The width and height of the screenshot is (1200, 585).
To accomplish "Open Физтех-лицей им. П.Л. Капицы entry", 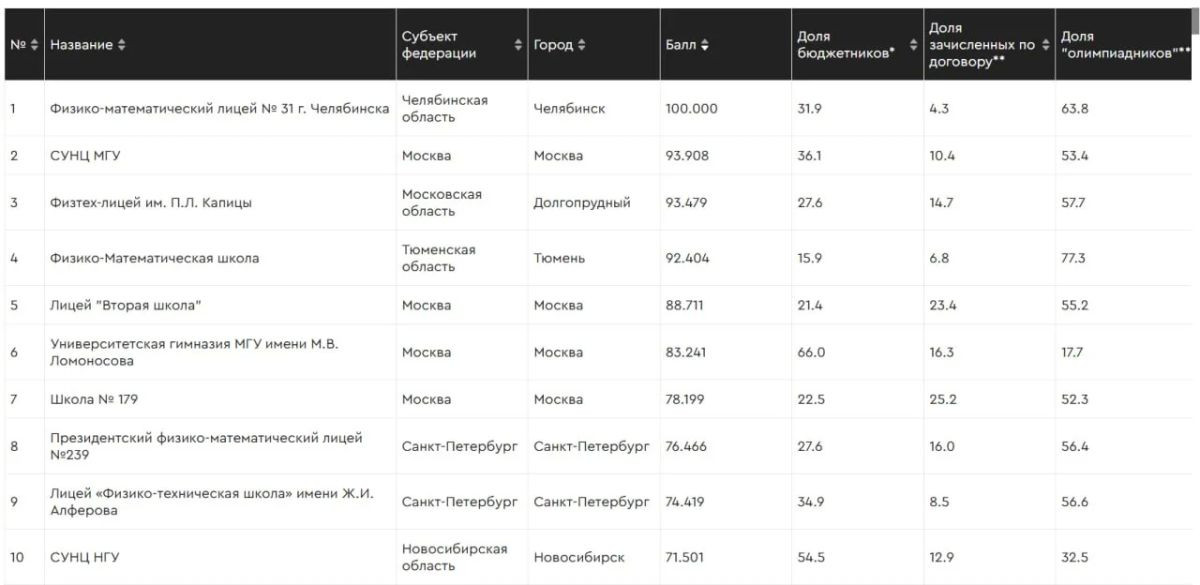I will tap(151, 203).
